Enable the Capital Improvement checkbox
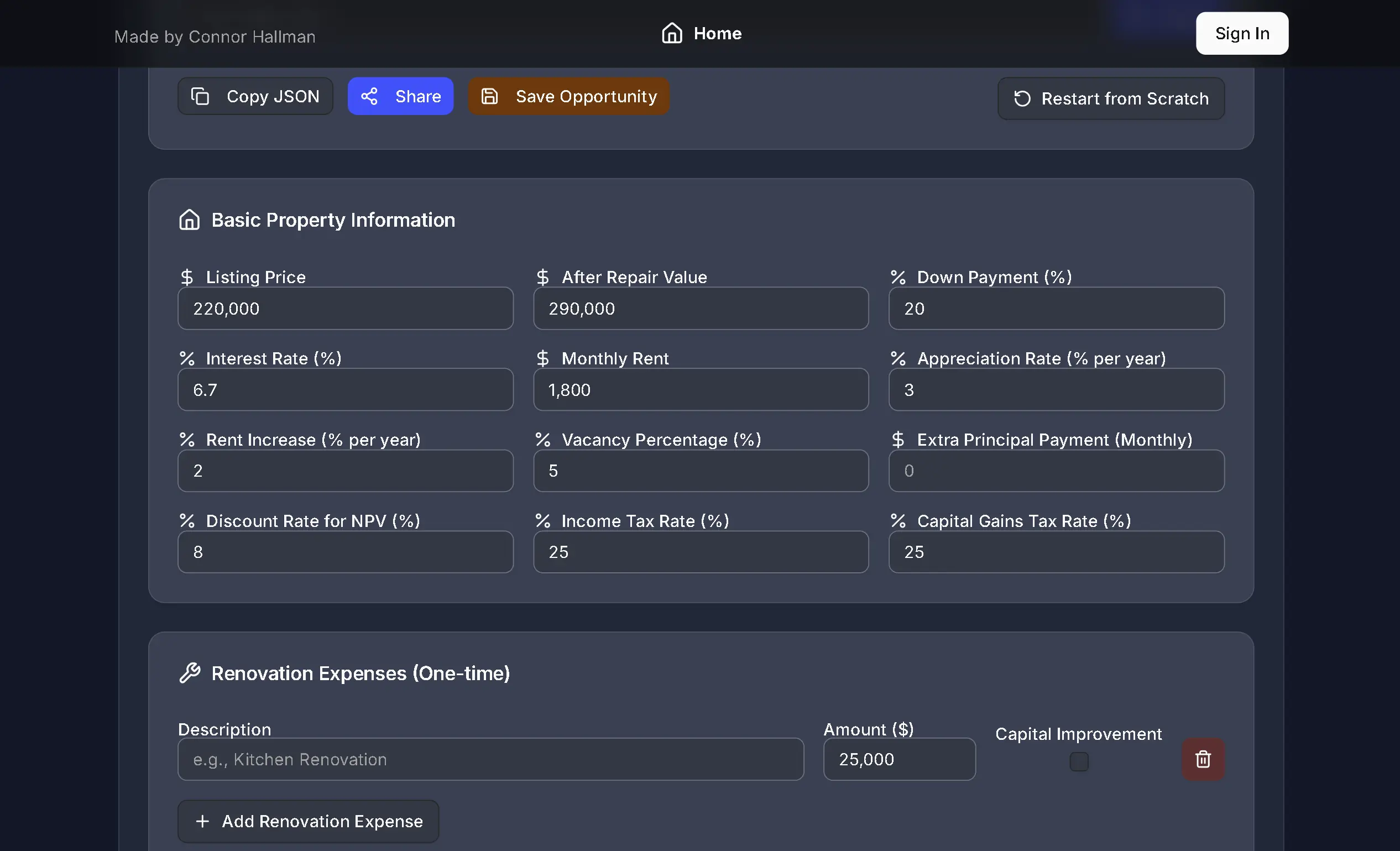Image resolution: width=1400 pixels, height=851 pixels. (1078, 762)
